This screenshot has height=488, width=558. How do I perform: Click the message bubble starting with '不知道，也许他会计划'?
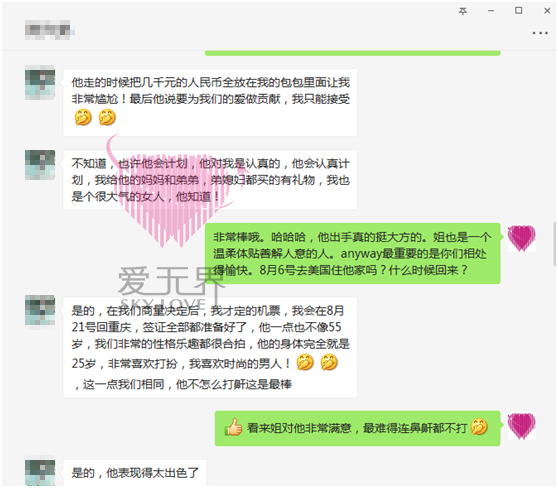click(x=210, y=180)
